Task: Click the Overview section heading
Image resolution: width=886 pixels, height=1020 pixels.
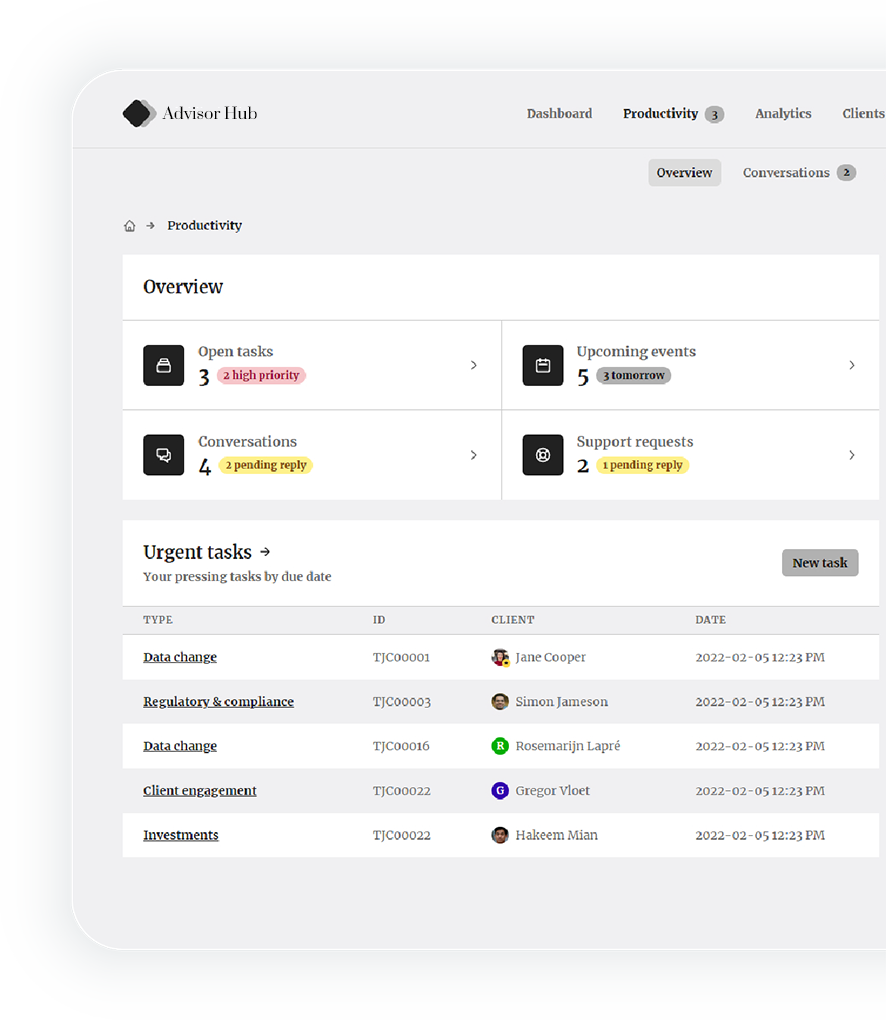Action: coord(183,287)
